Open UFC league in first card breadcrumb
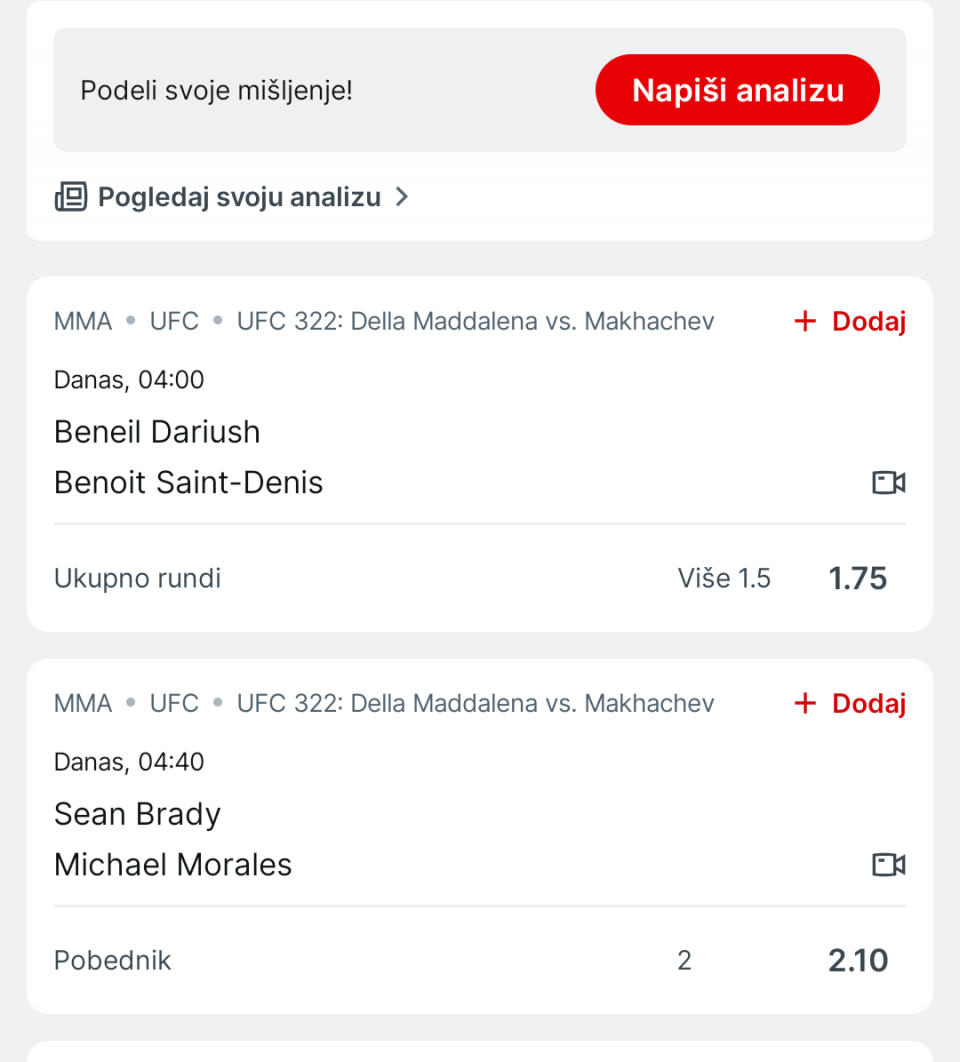The height and width of the screenshot is (1062, 960). pyautogui.click(x=174, y=322)
